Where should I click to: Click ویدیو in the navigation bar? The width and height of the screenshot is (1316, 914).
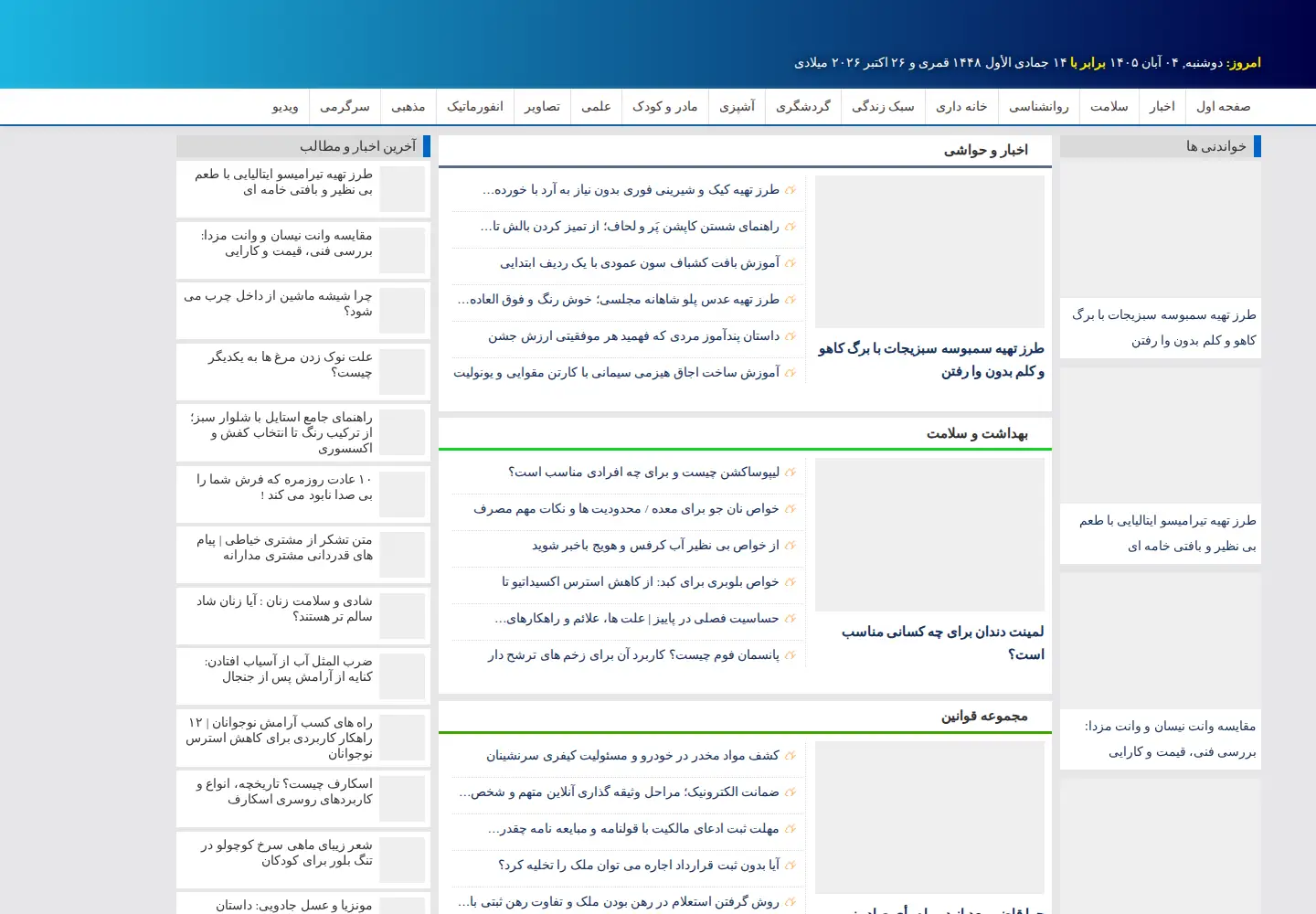(x=285, y=107)
